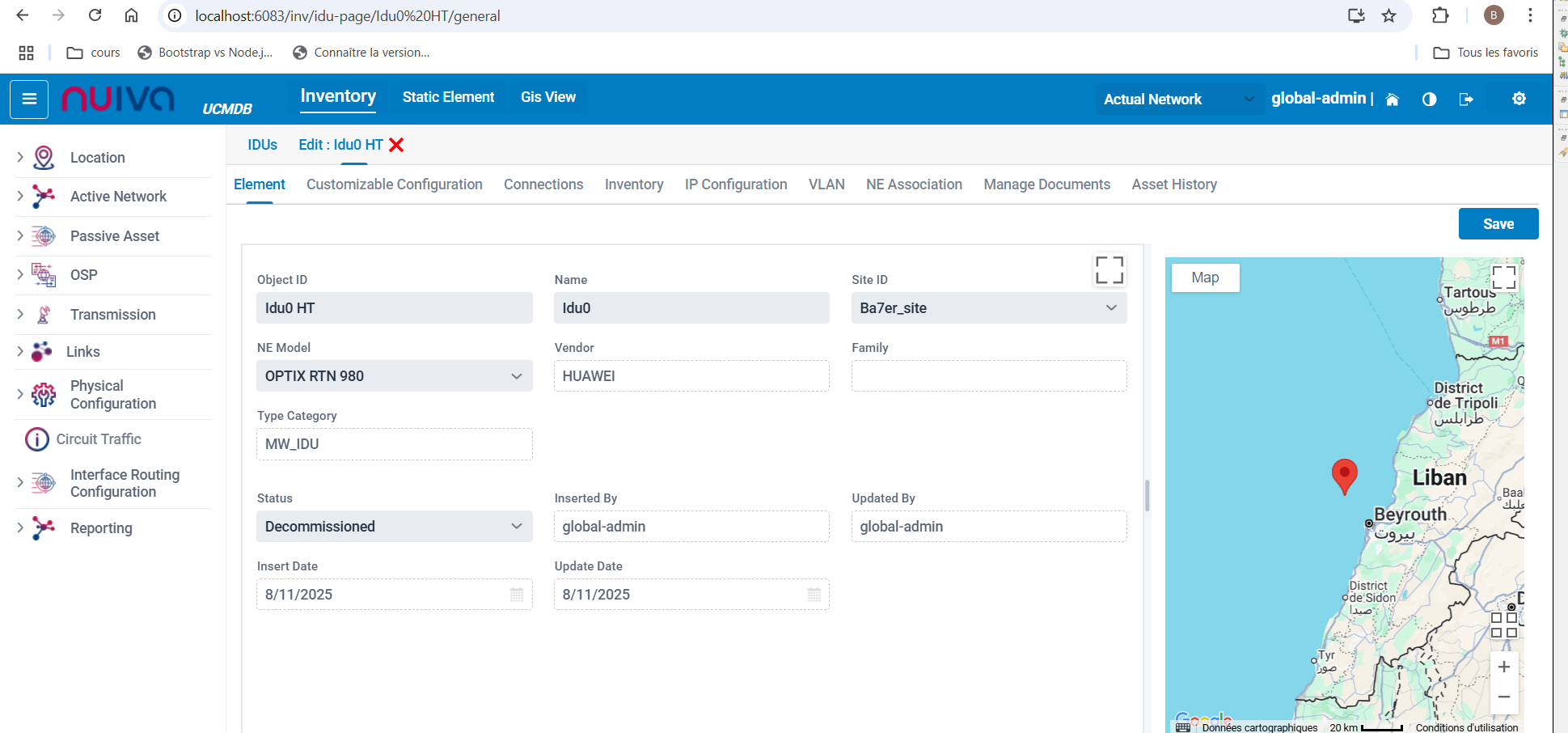Screen dimensions: 1568x733
Task: Click the Name input field
Action: (x=691, y=308)
